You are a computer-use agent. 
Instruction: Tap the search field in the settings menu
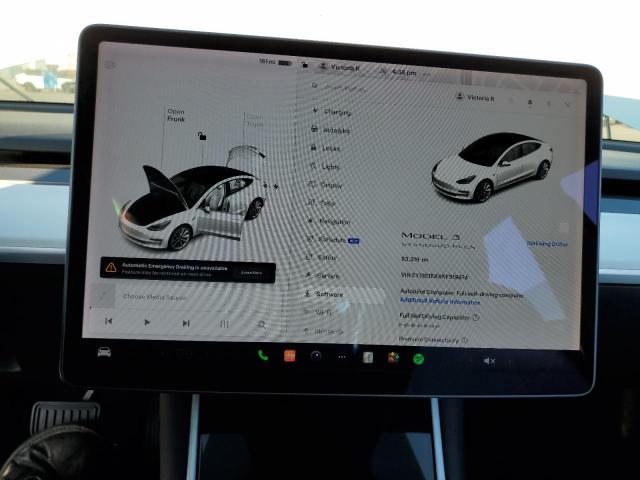click(343, 87)
